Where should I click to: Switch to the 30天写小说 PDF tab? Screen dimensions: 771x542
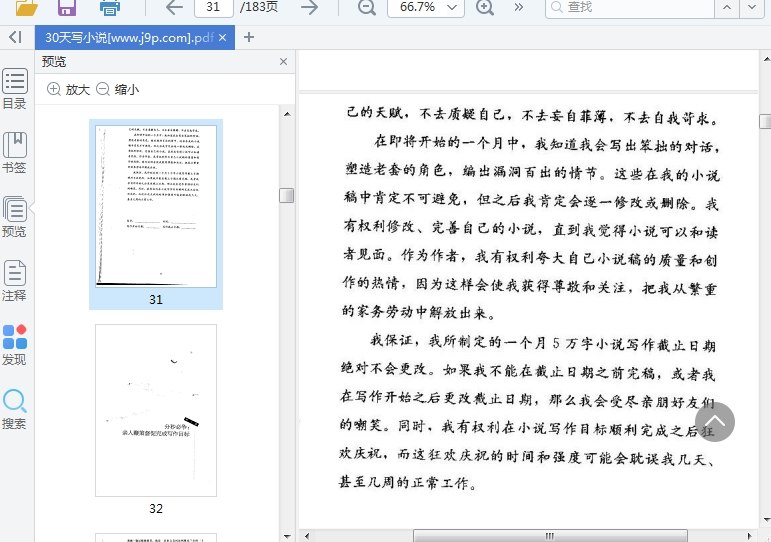click(x=128, y=37)
